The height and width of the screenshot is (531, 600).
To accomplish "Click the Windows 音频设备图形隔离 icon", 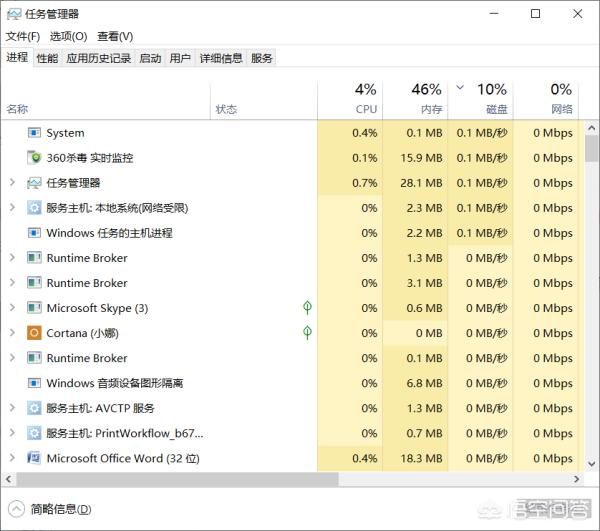I will click(35, 383).
